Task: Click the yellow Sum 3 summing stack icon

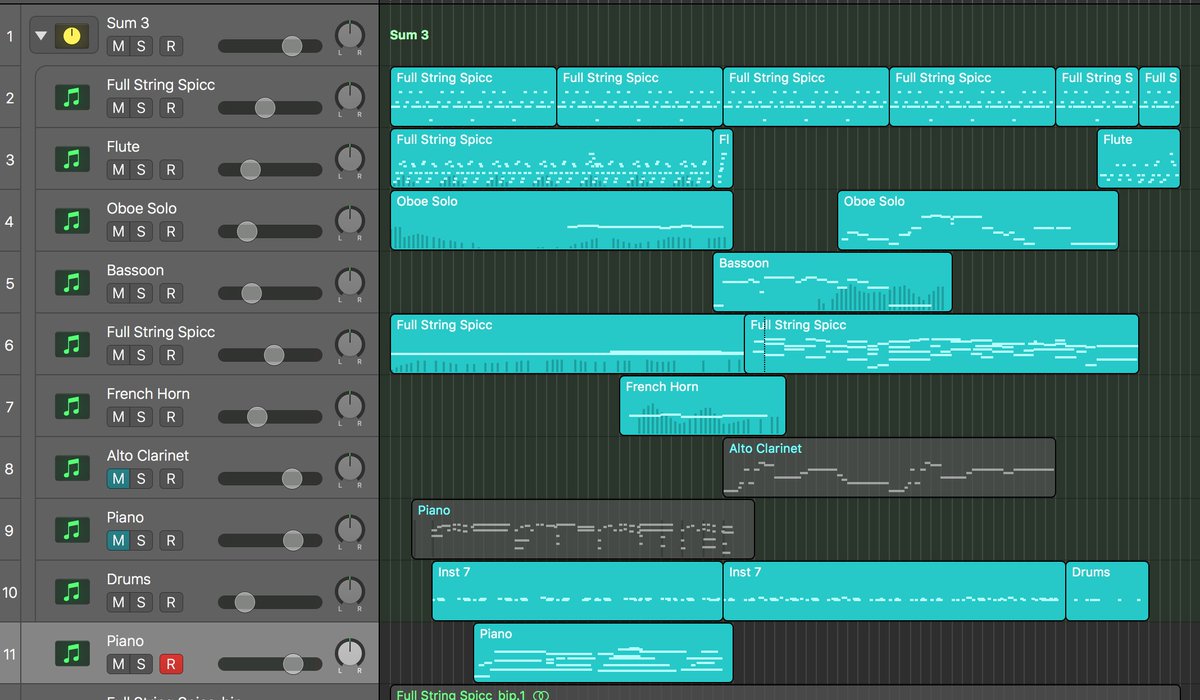Action: (72, 35)
